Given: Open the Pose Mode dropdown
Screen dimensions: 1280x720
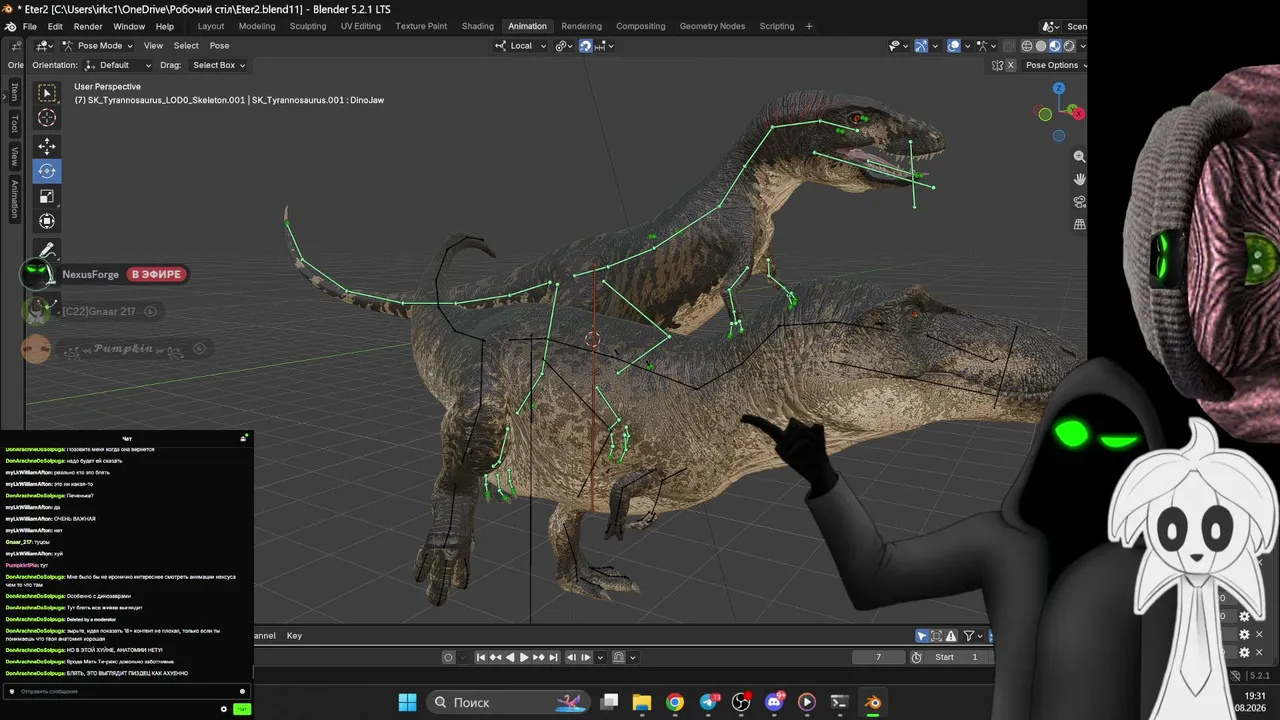Looking at the screenshot, I should (x=98, y=45).
